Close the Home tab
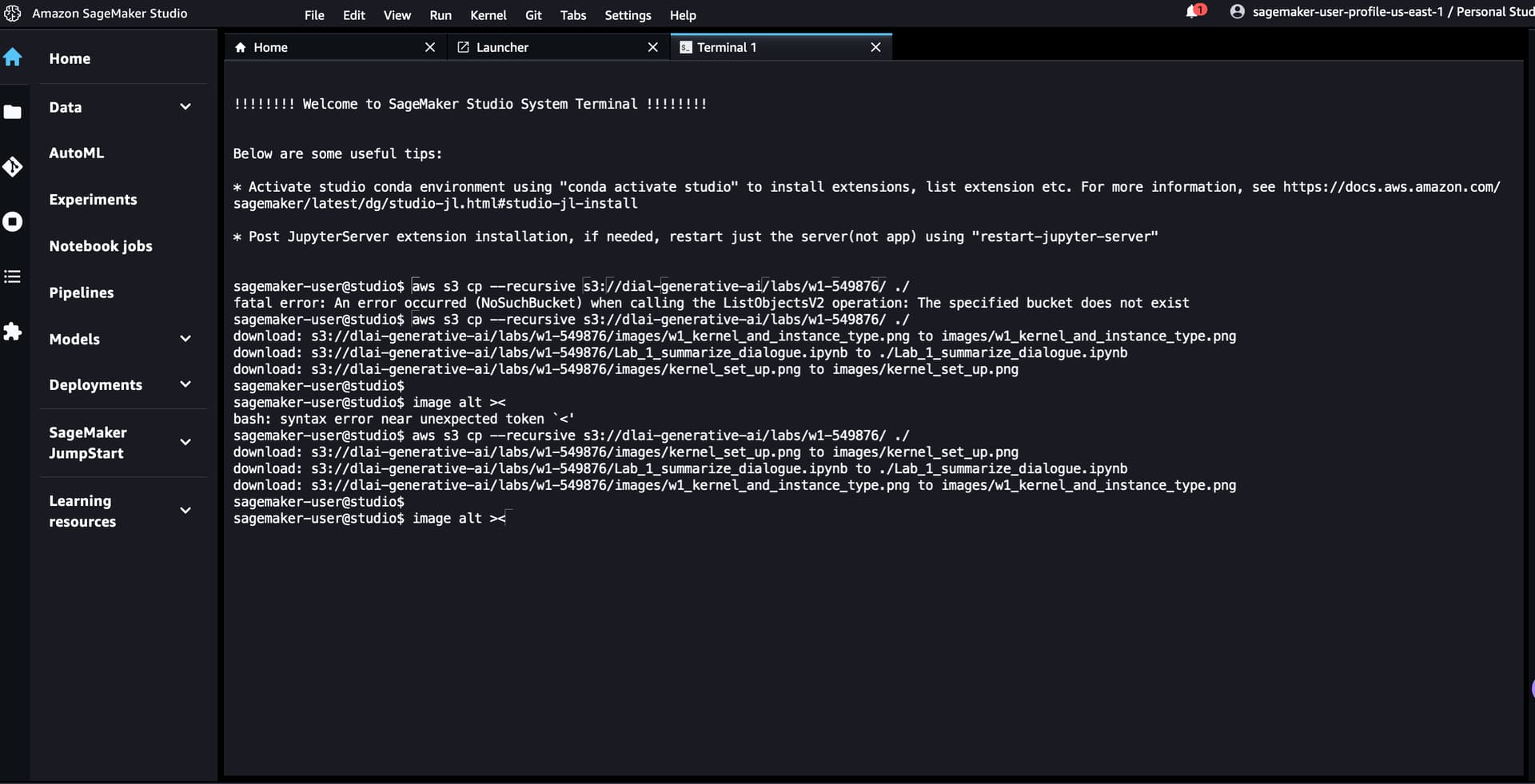1535x784 pixels. 430,47
